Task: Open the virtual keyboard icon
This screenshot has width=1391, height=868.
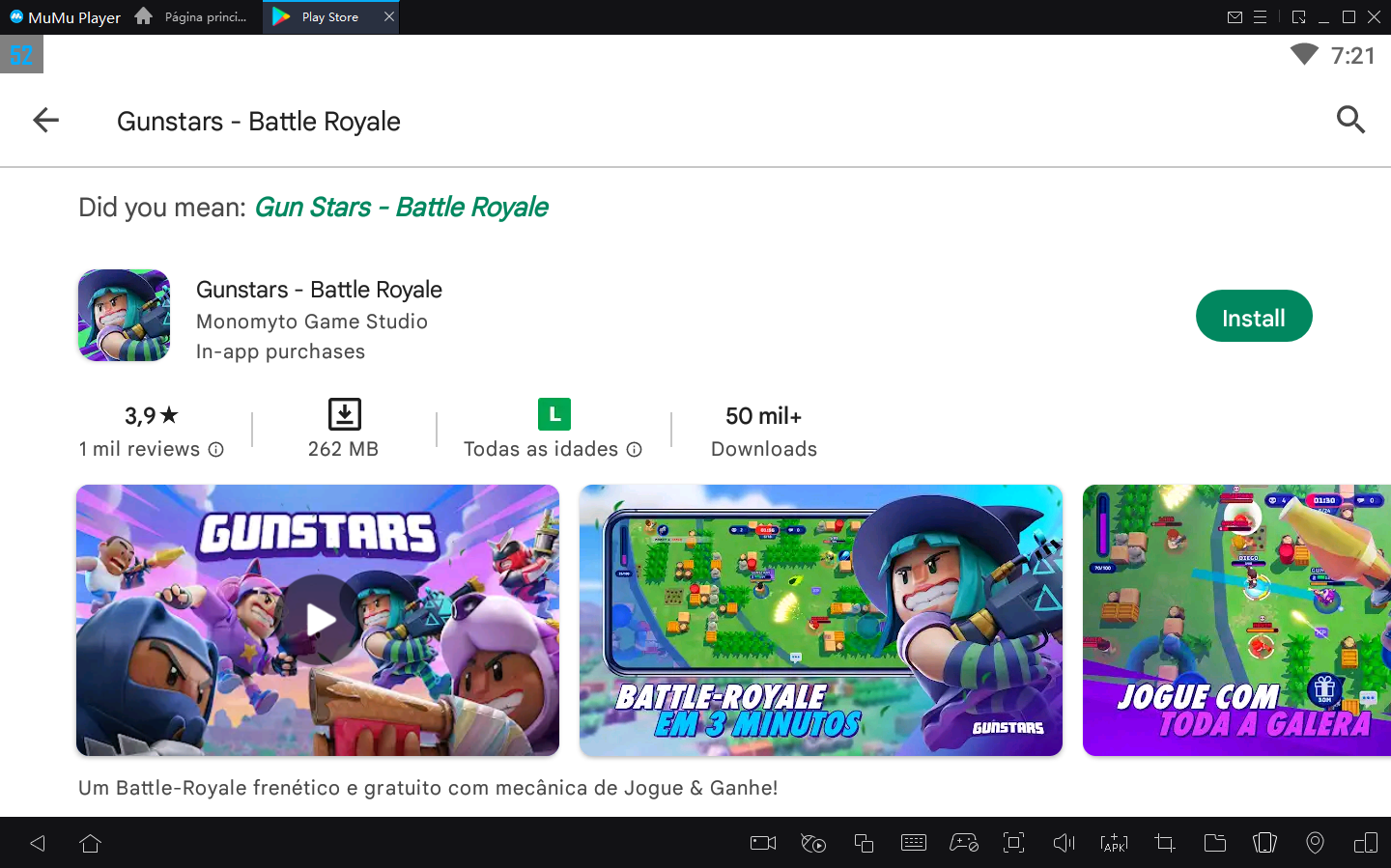Action: coord(913,843)
